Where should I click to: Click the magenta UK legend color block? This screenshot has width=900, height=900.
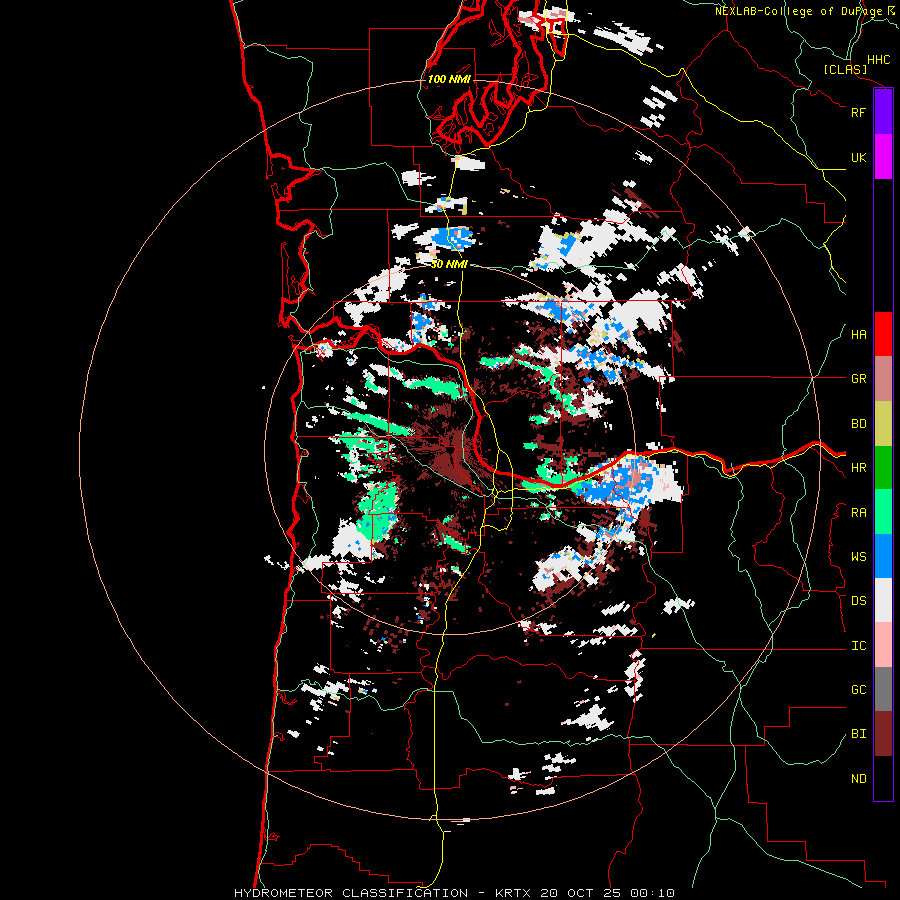(883, 157)
